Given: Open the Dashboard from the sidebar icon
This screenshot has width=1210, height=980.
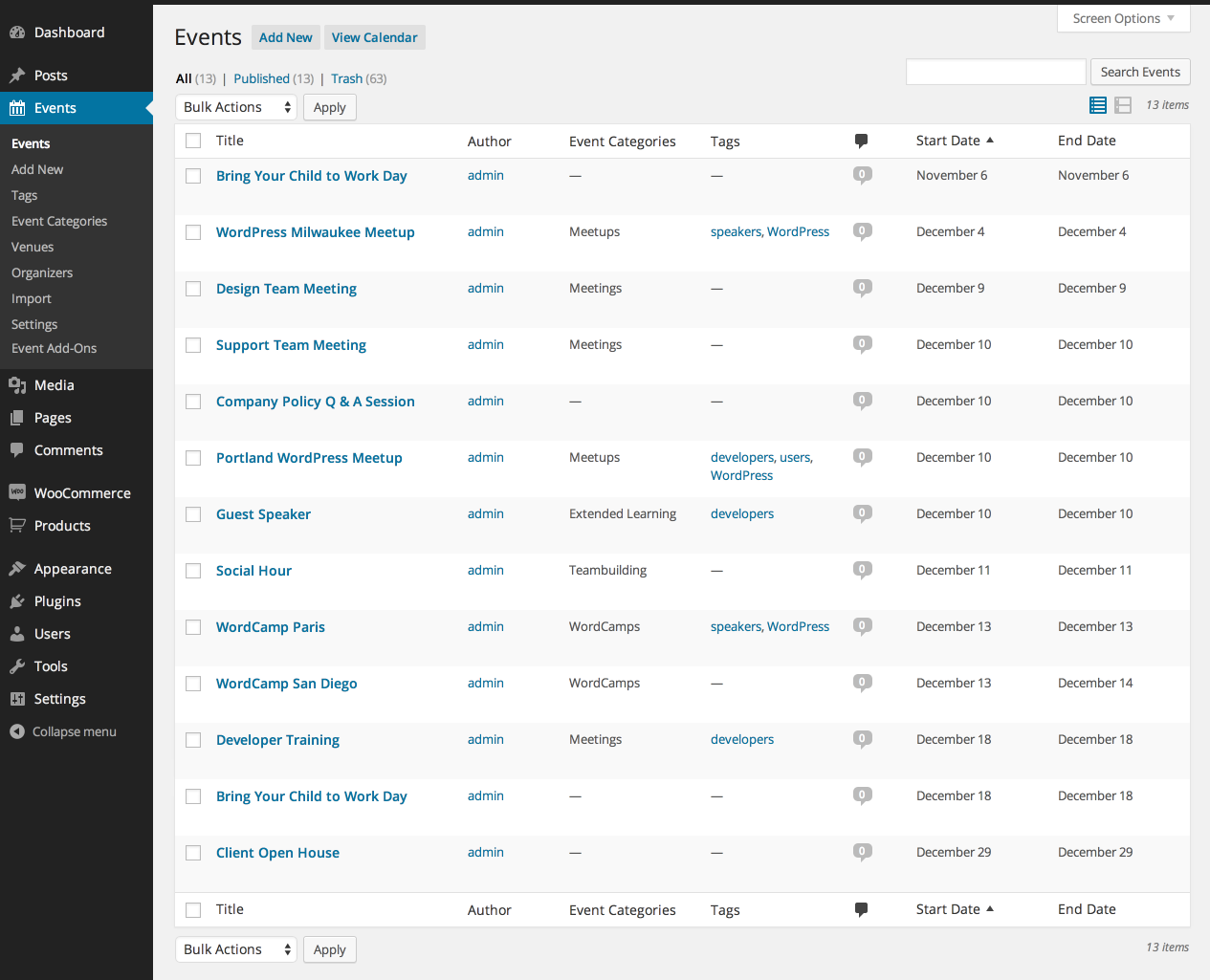Looking at the screenshot, I should [17, 32].
